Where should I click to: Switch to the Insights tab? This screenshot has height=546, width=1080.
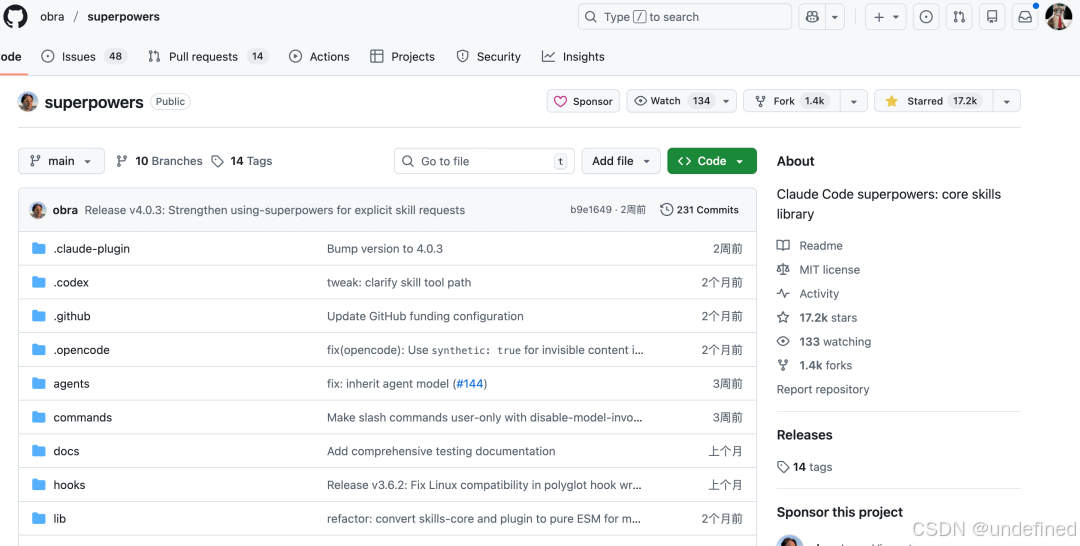point(573,56)
